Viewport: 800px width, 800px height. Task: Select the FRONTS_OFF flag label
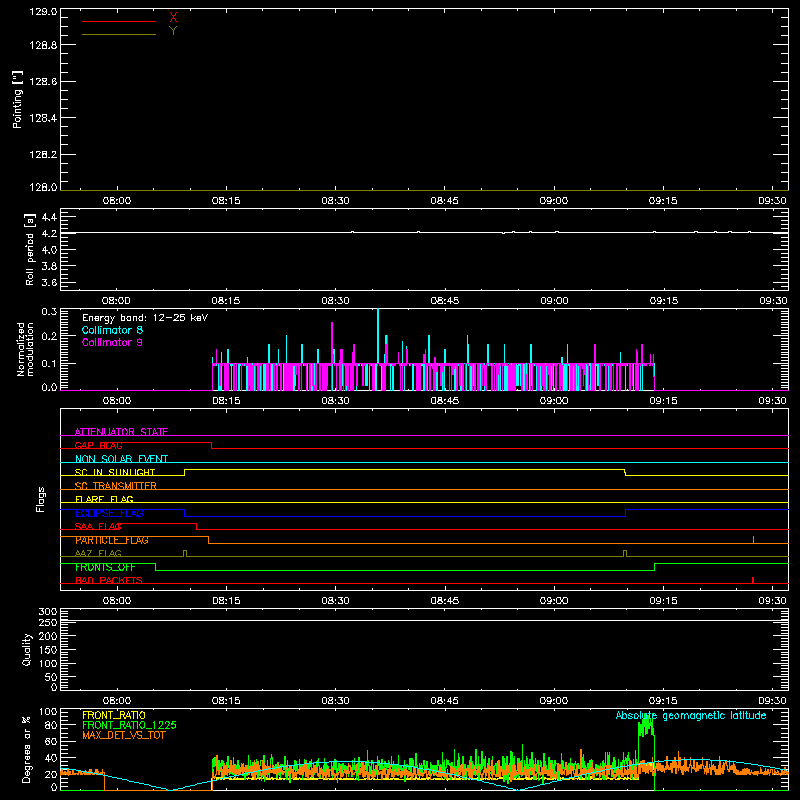[x=105, y=567]
